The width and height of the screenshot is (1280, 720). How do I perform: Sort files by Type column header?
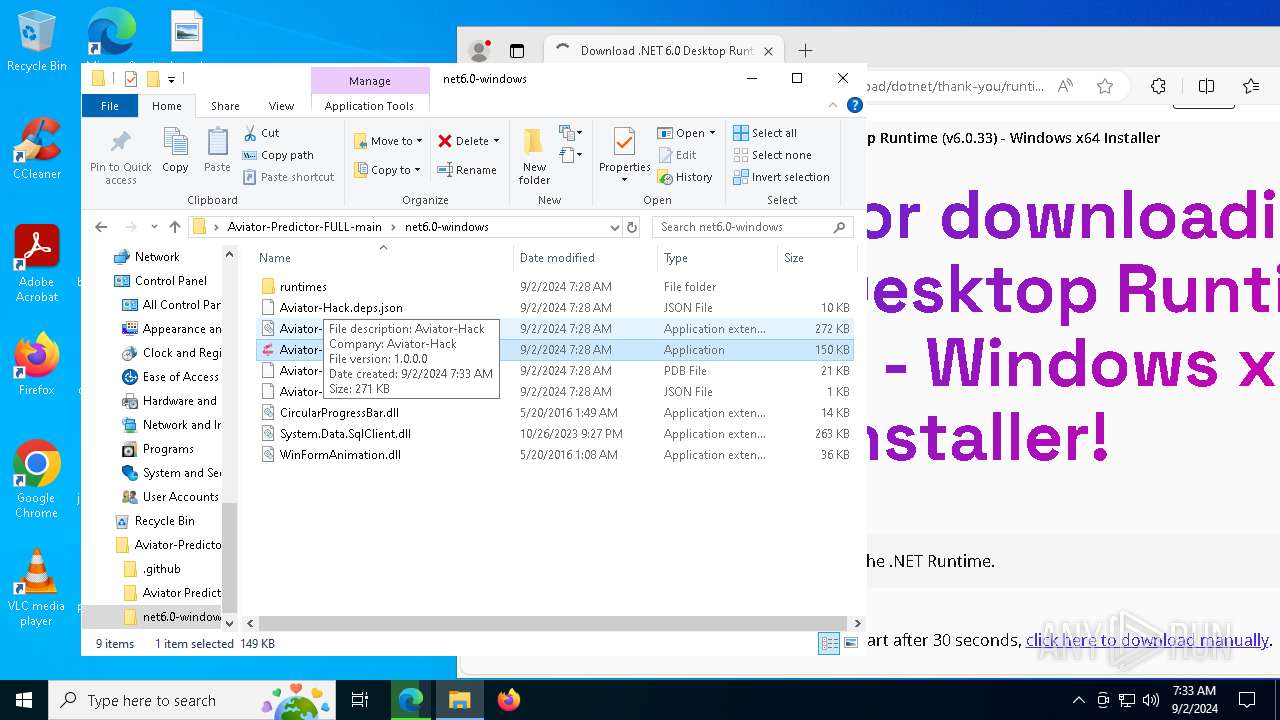click(x=717, y=258)
